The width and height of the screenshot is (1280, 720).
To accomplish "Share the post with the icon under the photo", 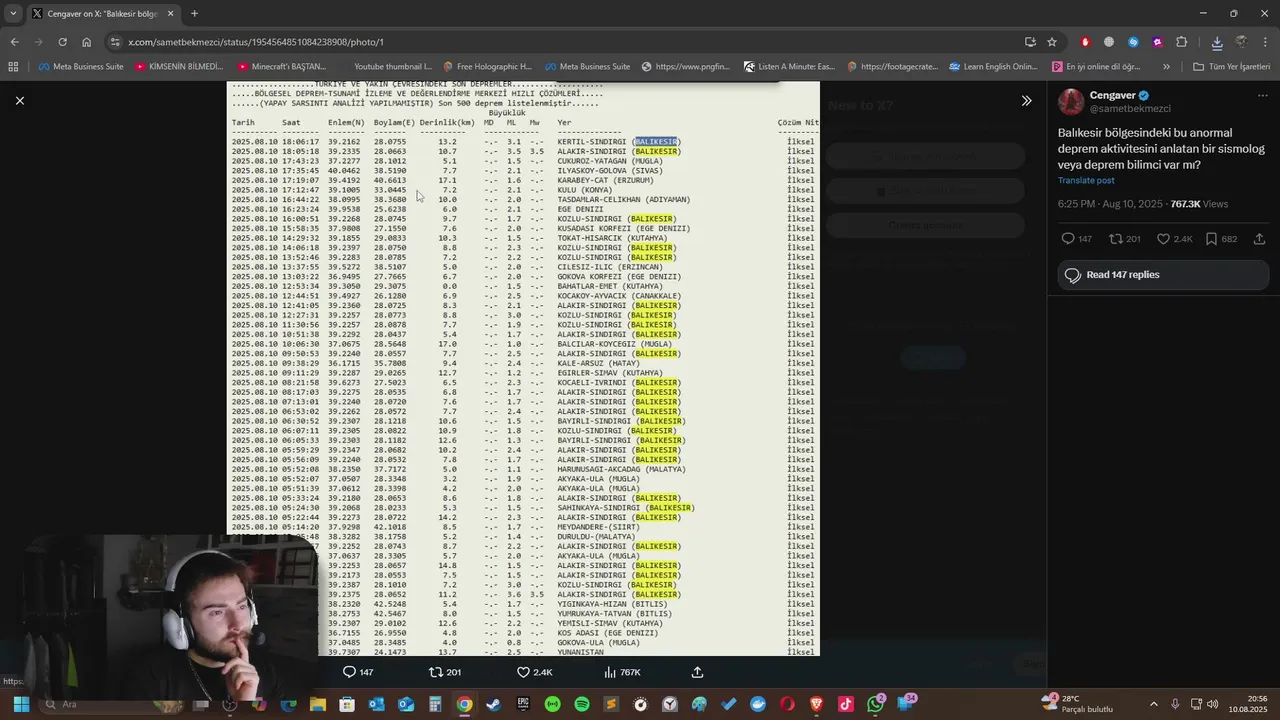I will (x=697, y=672).
